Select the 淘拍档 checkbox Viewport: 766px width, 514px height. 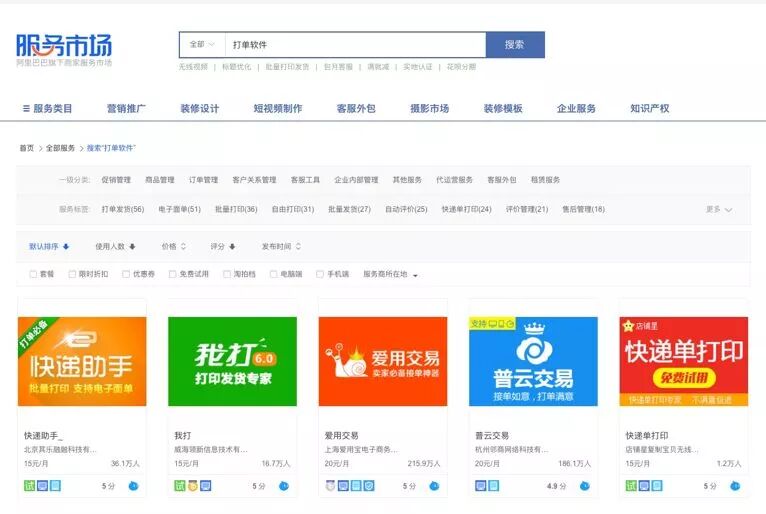pyautogui.click(x=227, y=274)
